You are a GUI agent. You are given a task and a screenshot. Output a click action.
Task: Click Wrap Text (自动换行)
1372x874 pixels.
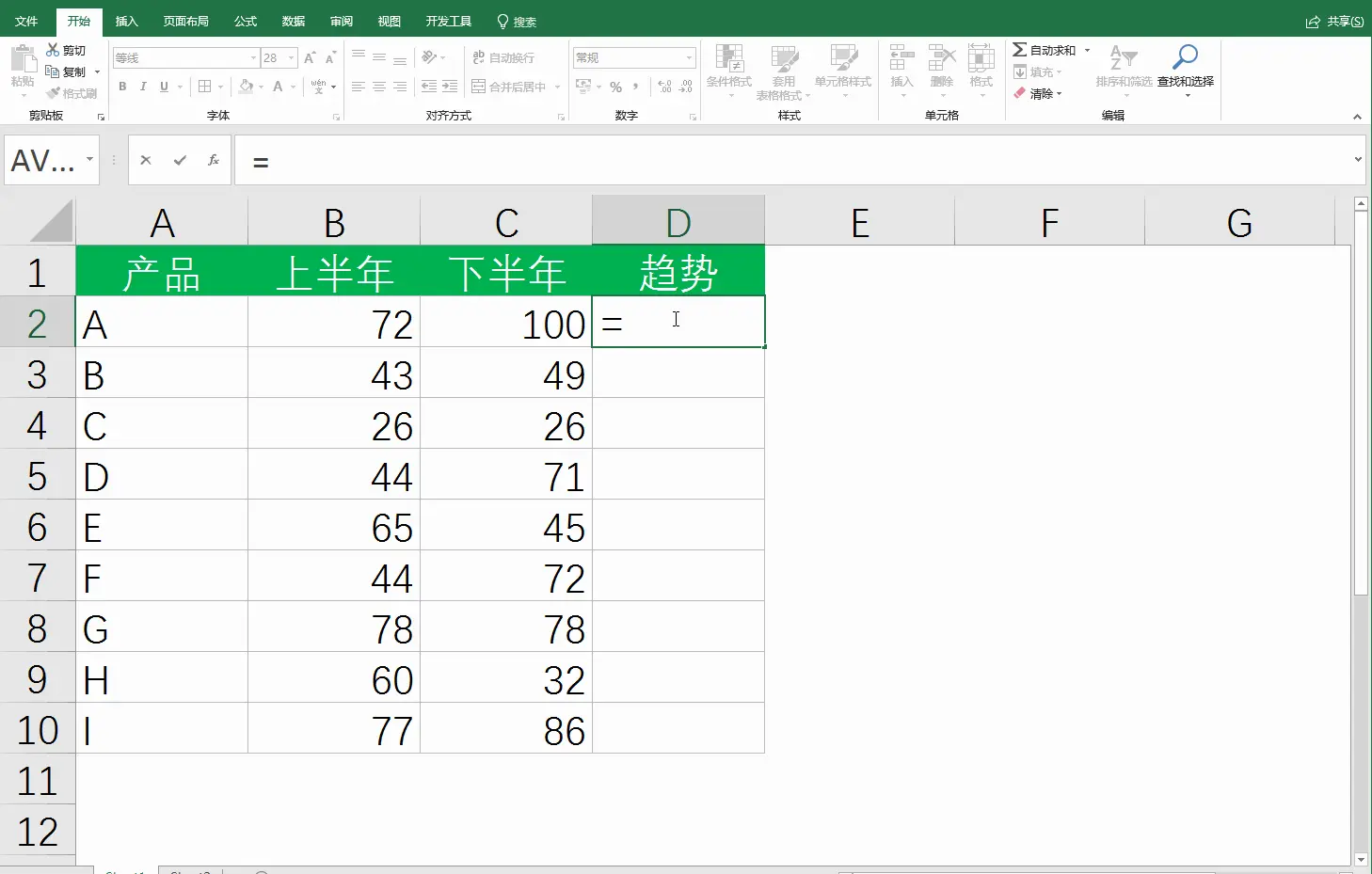503,57
